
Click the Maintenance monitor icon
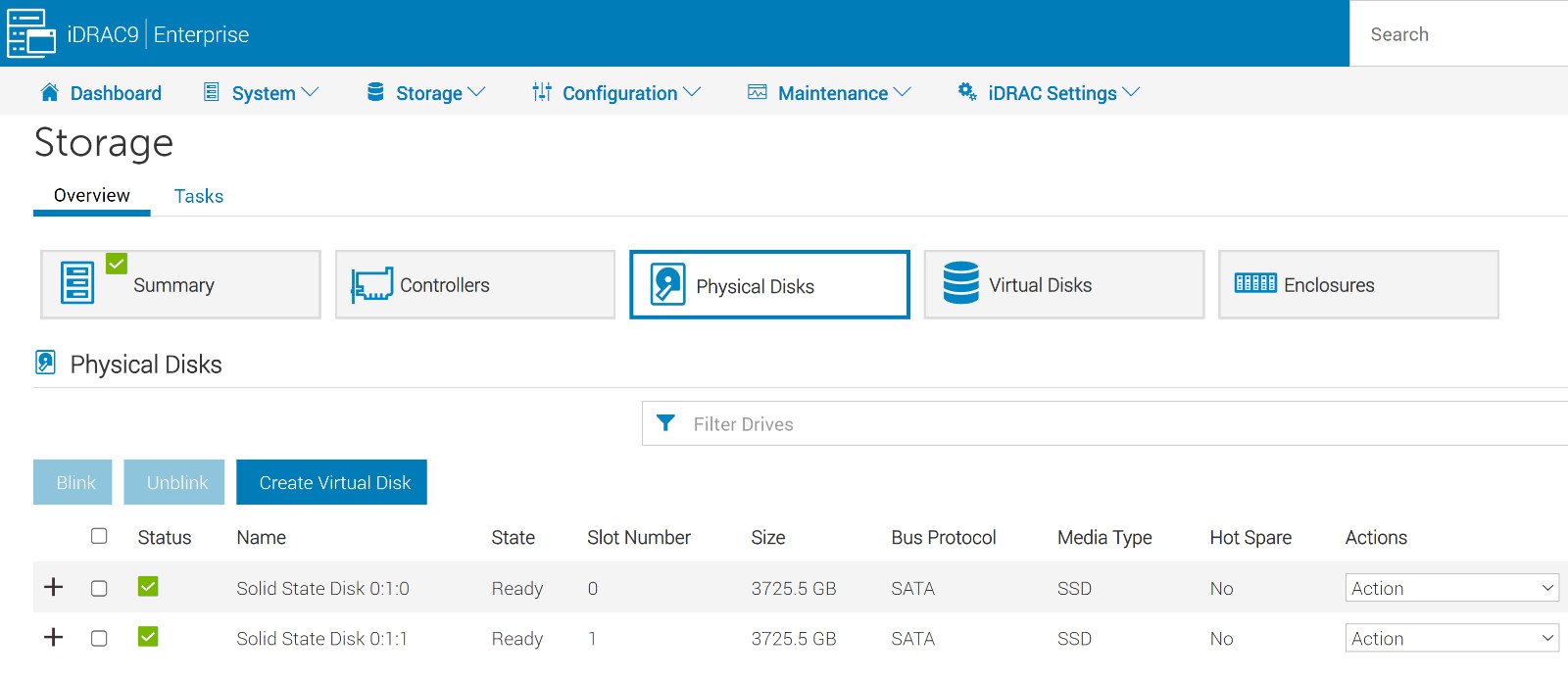pos(758,92)
